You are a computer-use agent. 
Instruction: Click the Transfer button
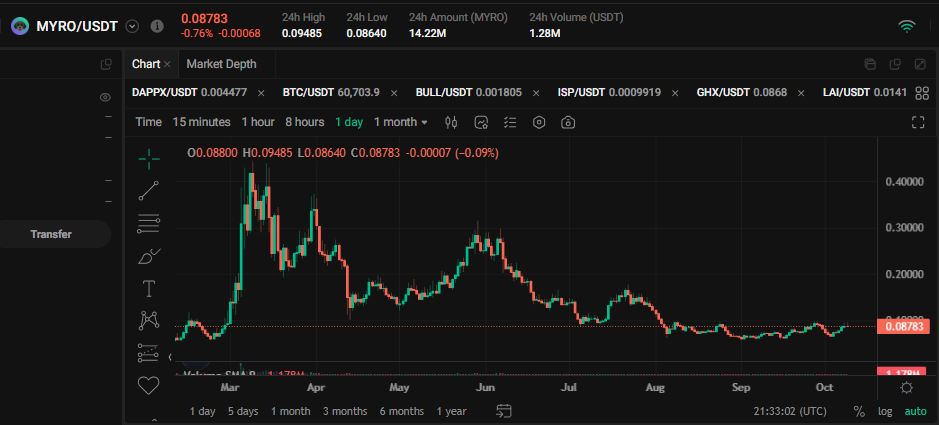(51, 234)
